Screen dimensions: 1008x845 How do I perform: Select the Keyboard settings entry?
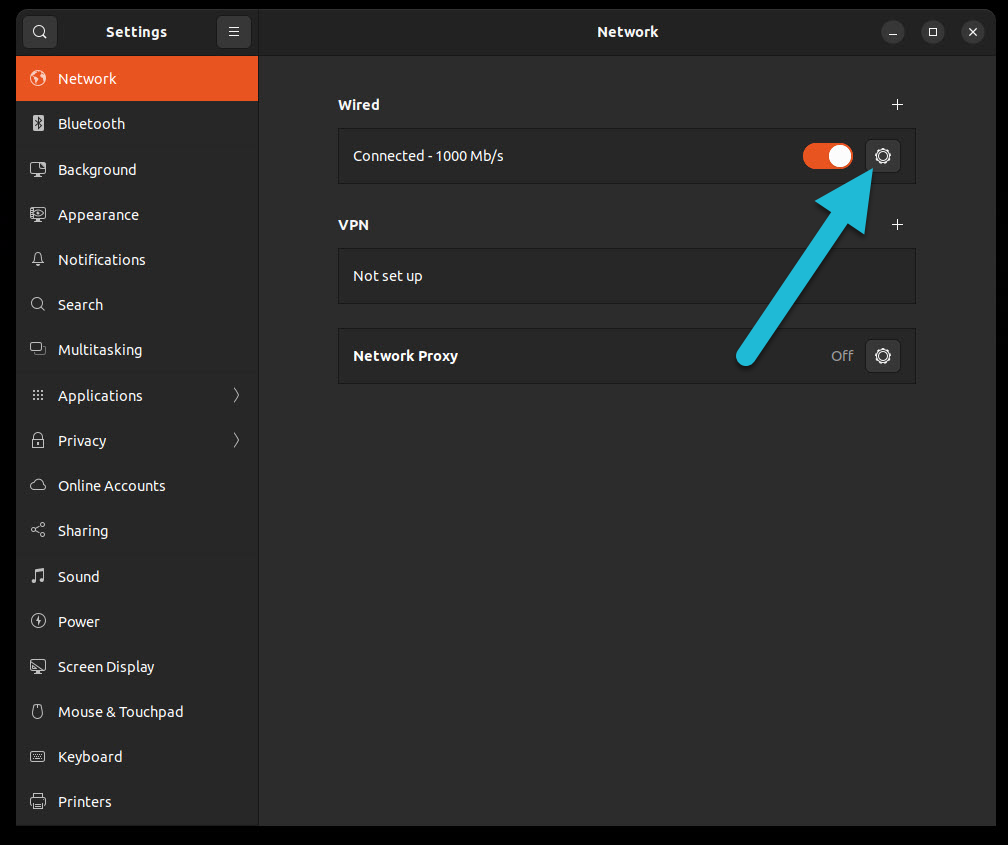[x=89, y=756]
